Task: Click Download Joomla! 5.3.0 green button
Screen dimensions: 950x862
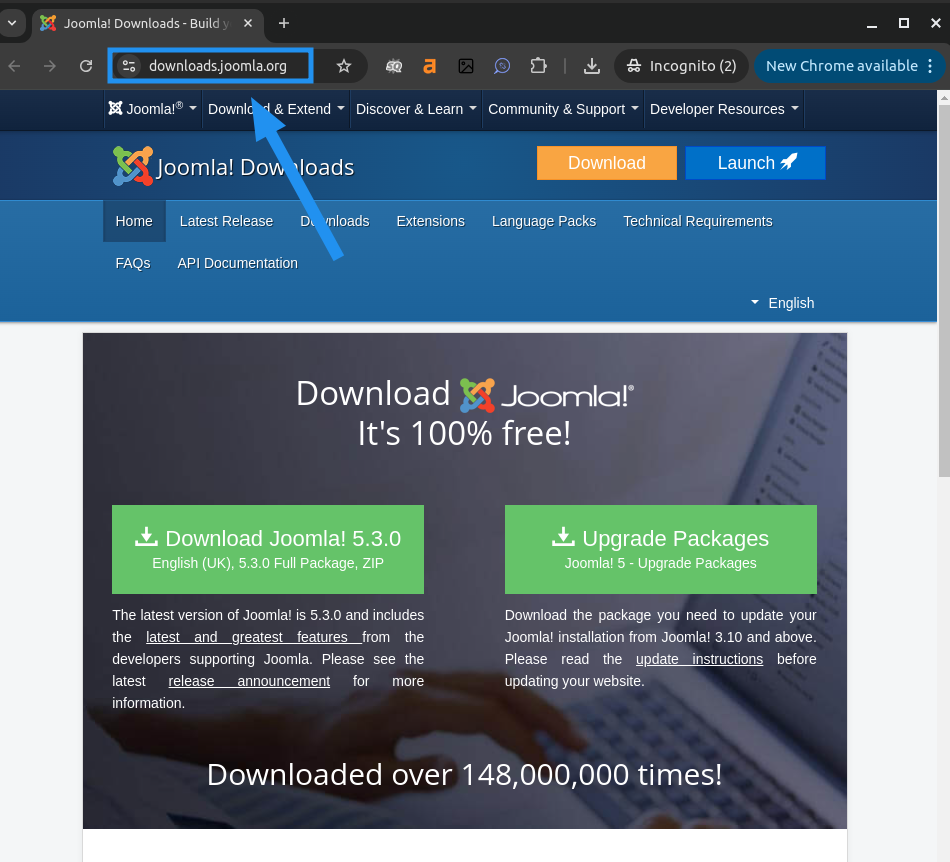Action: coord(268,549)
